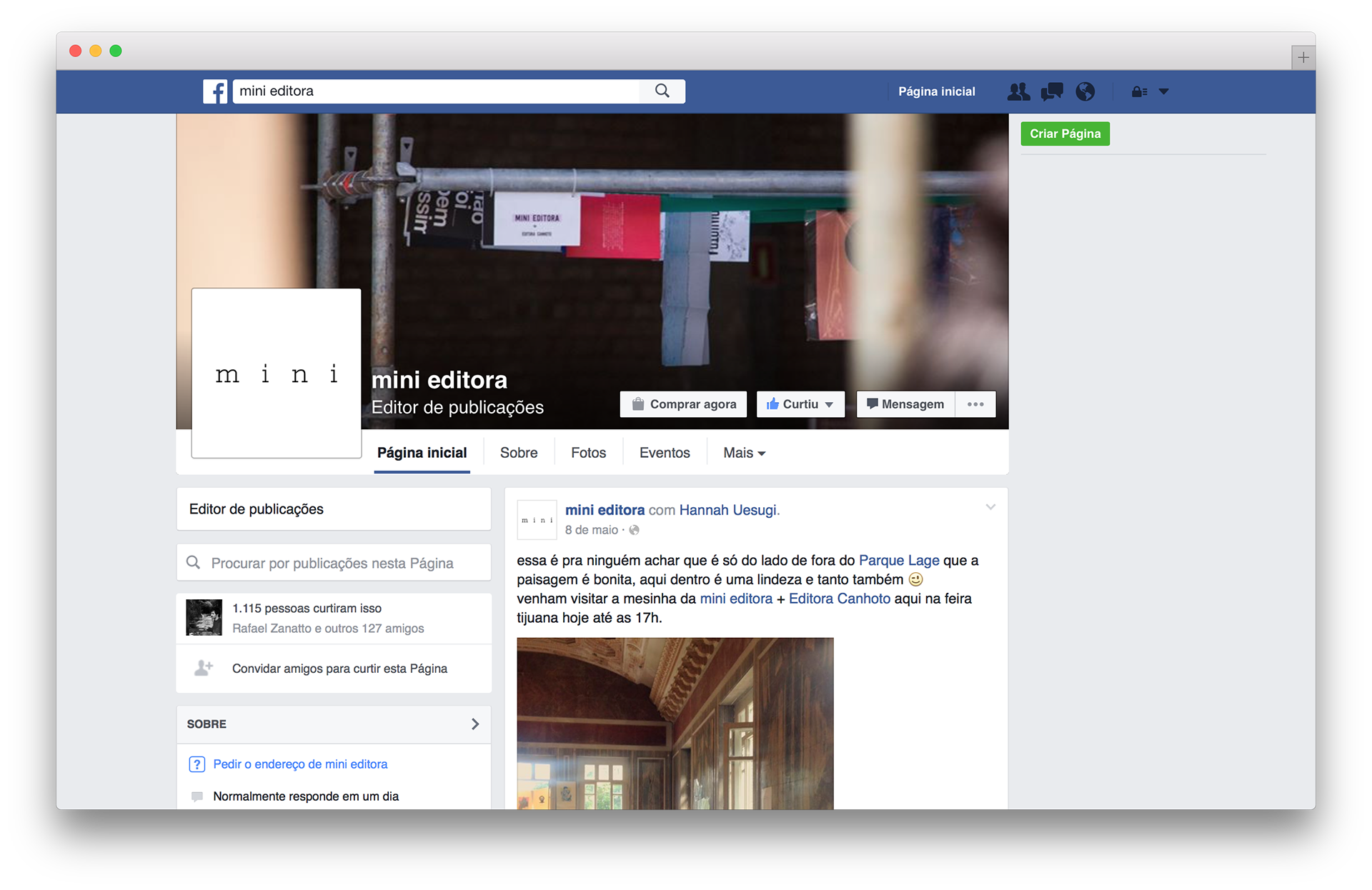The image size is (1372, 890).
Task: Click mini editora post author name
Action: click(x=605, y=510)
